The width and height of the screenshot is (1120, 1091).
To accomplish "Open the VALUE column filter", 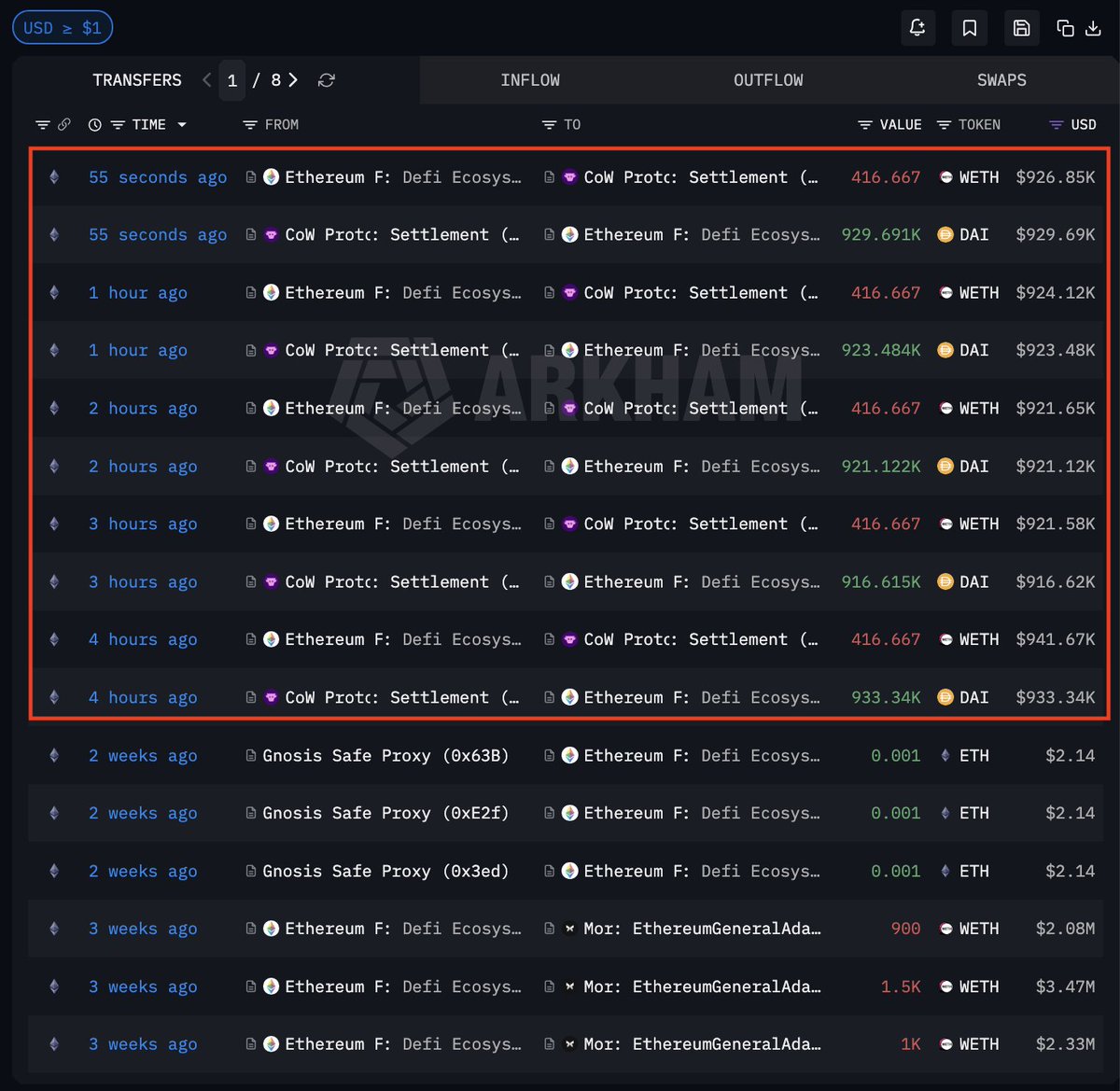I will pos(865,124).
